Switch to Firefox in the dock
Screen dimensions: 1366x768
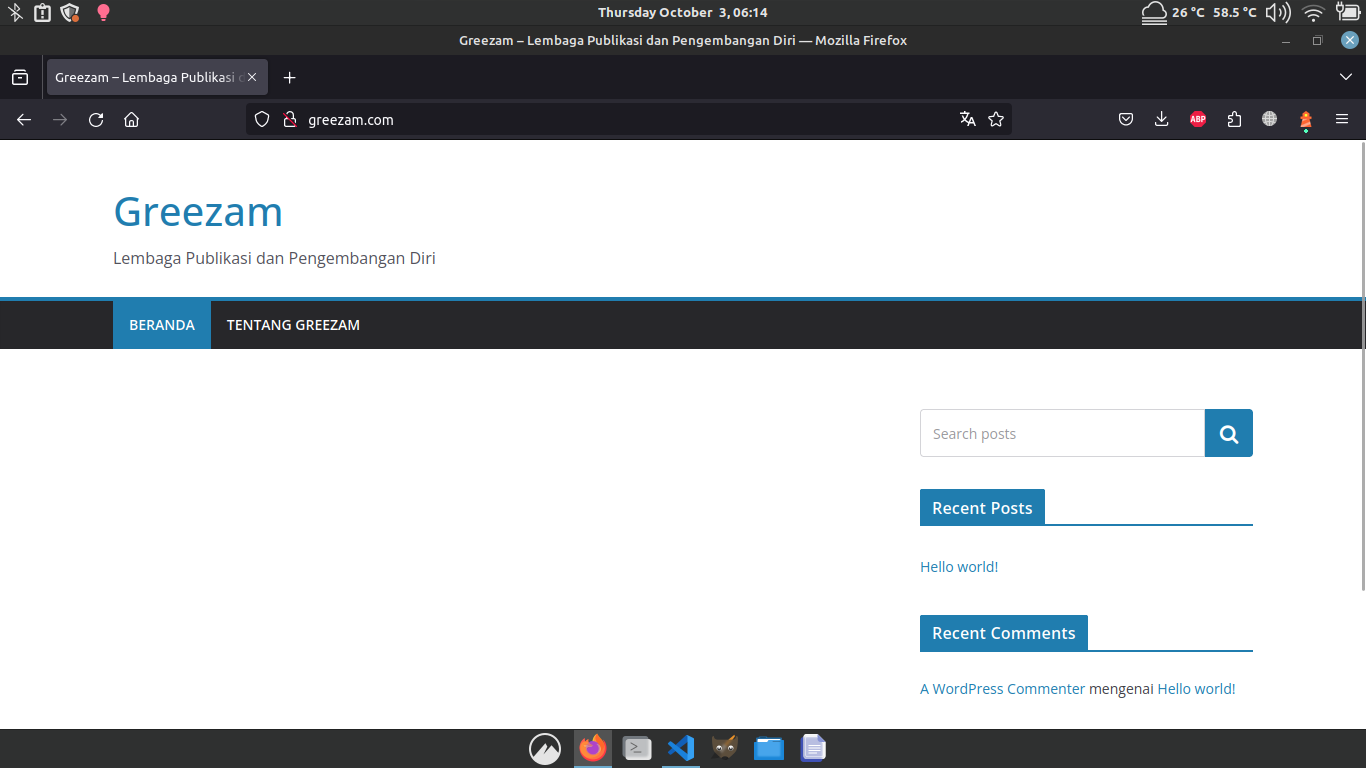593,748
